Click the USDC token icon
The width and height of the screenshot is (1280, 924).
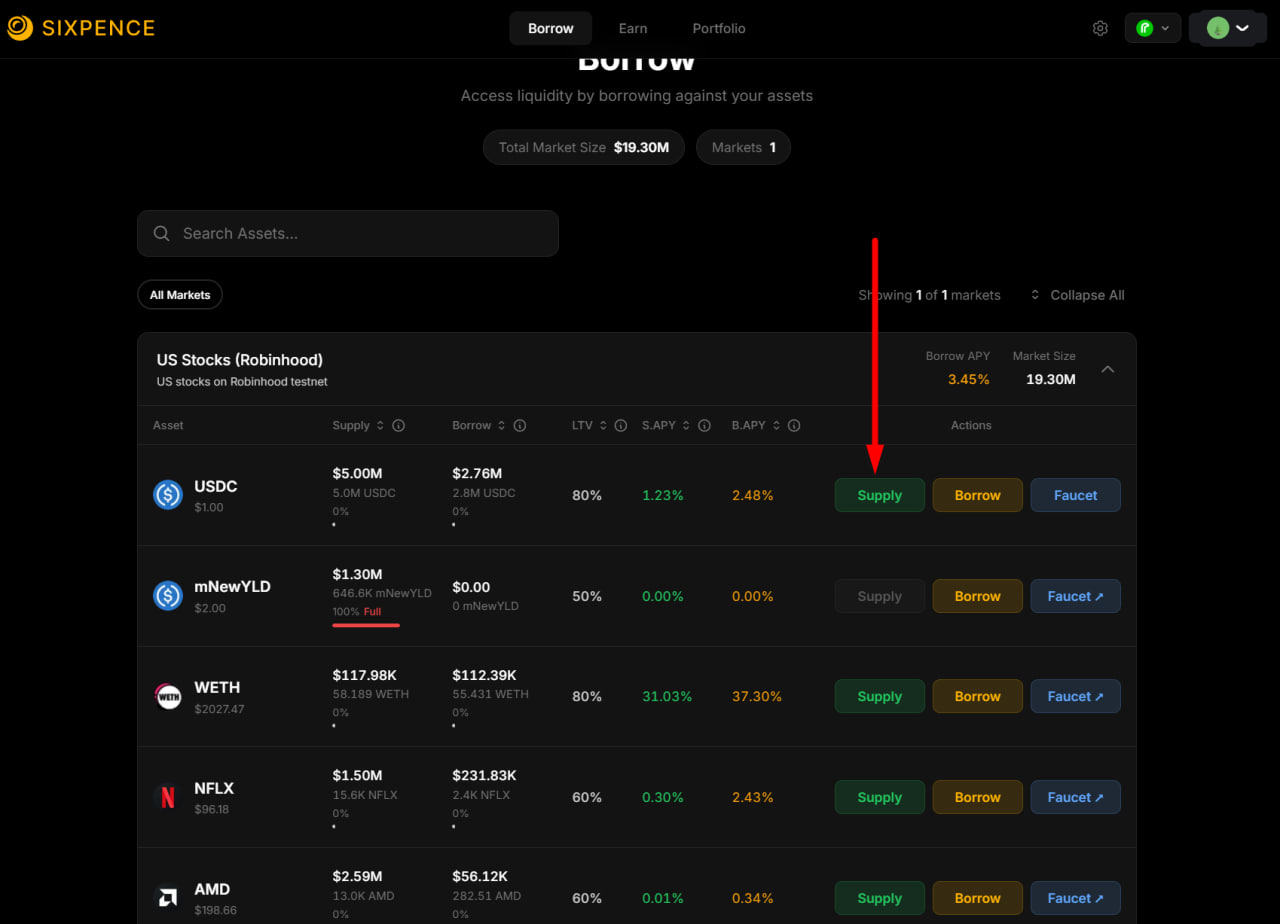point(168,495)
